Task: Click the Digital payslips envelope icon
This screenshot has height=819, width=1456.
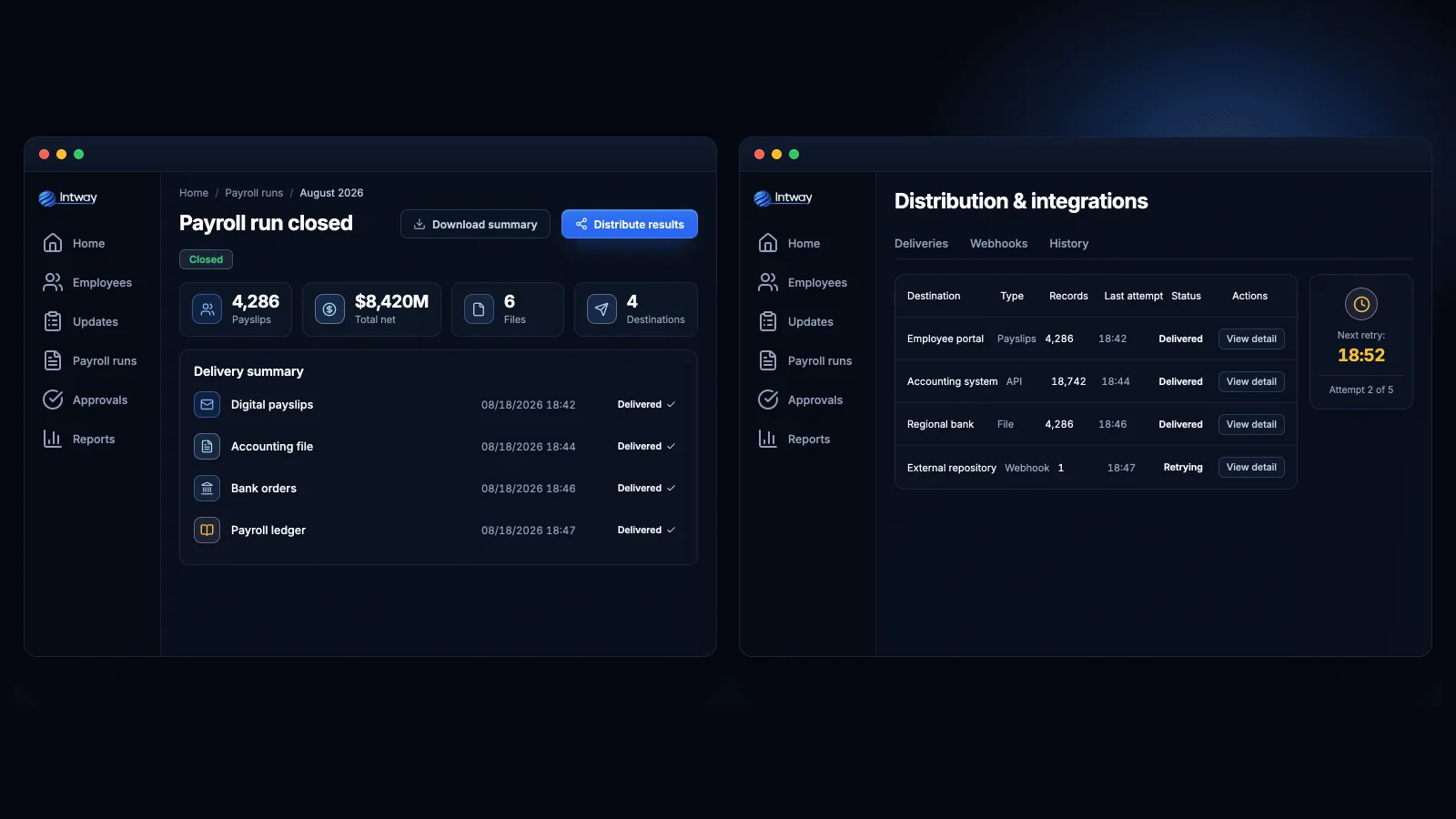Action: [207, 404]
